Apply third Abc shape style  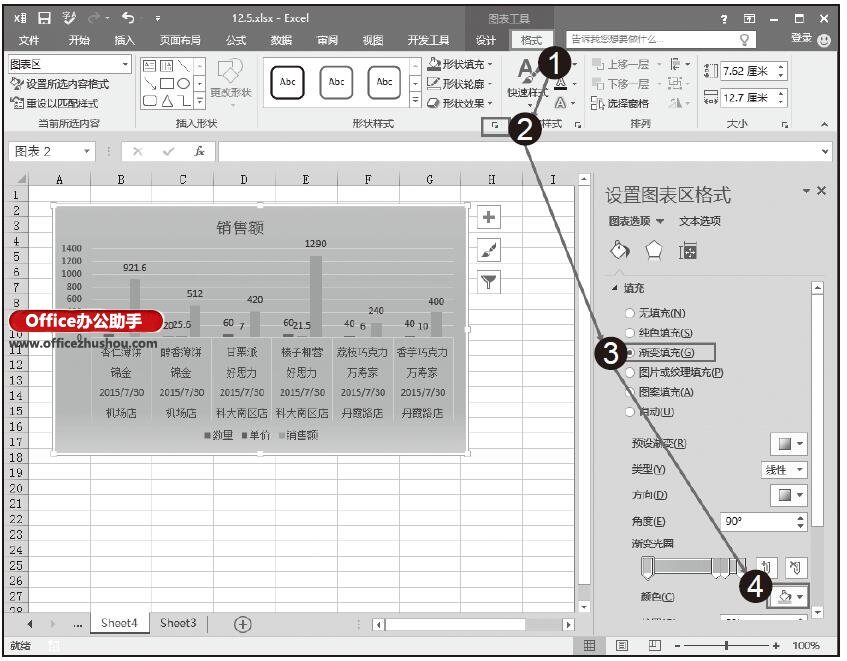click(384, 83)
